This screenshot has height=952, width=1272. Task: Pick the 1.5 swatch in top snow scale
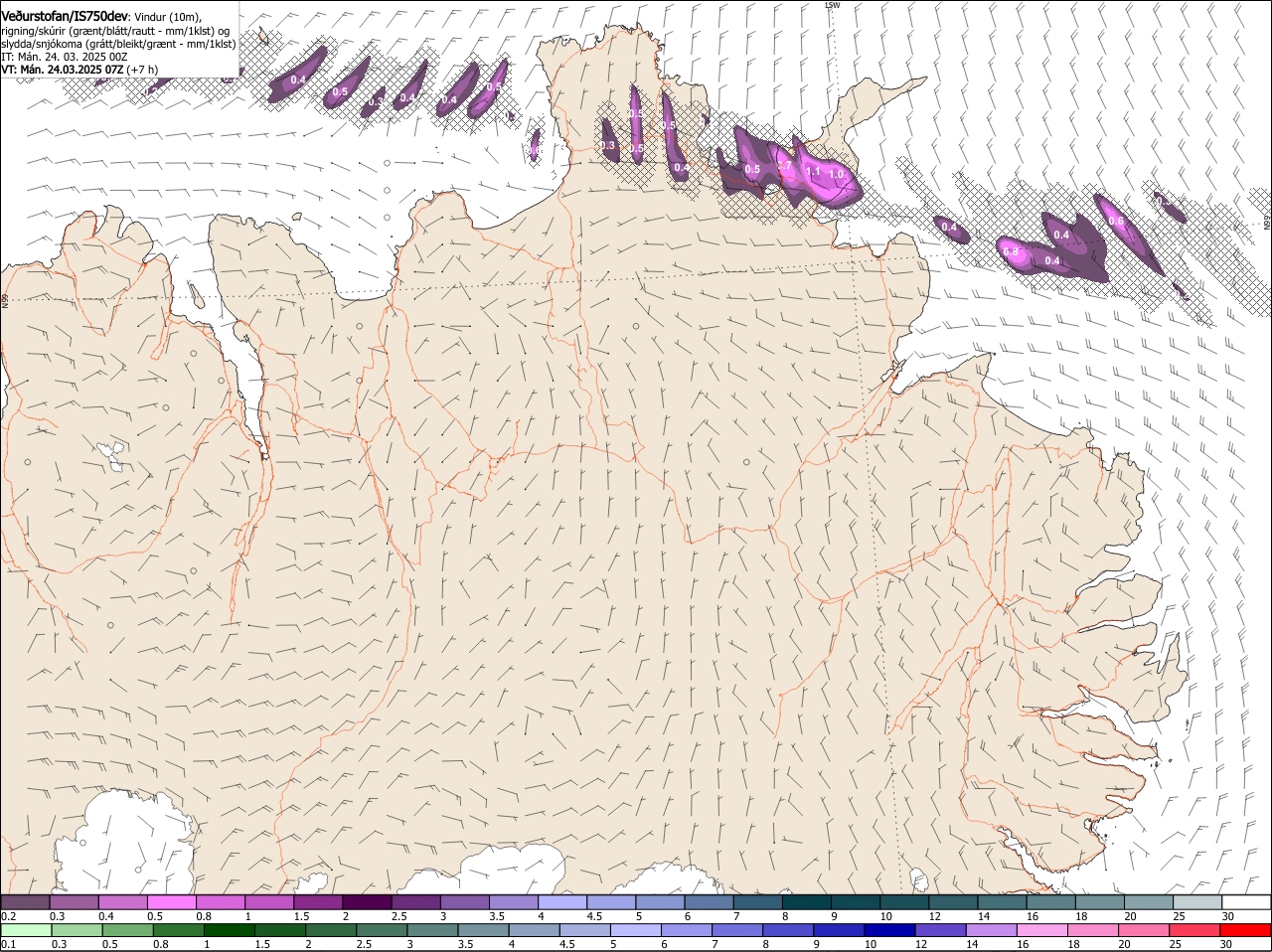point(318,902)
